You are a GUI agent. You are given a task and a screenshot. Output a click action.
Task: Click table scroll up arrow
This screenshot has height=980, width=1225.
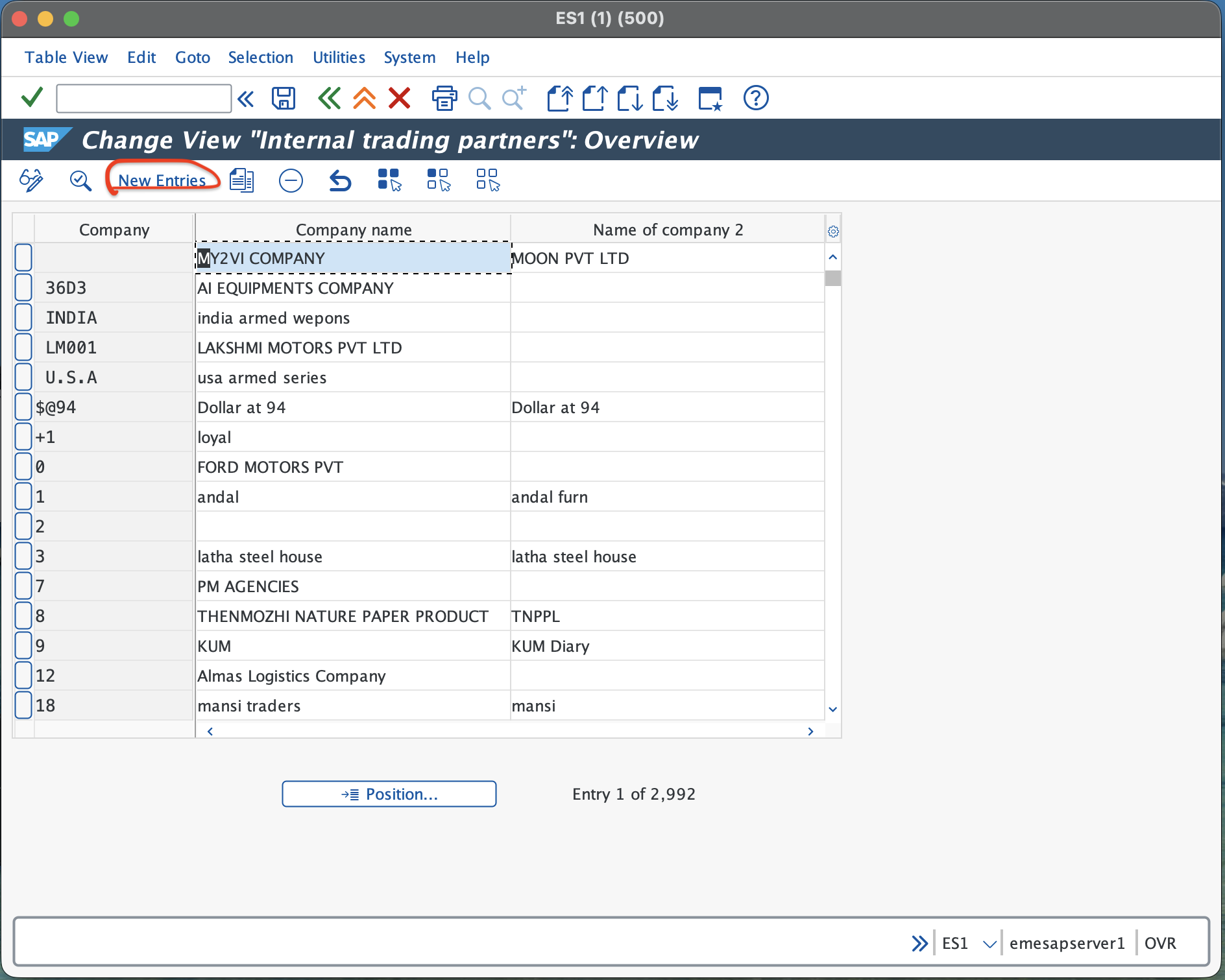coord(833,257)
